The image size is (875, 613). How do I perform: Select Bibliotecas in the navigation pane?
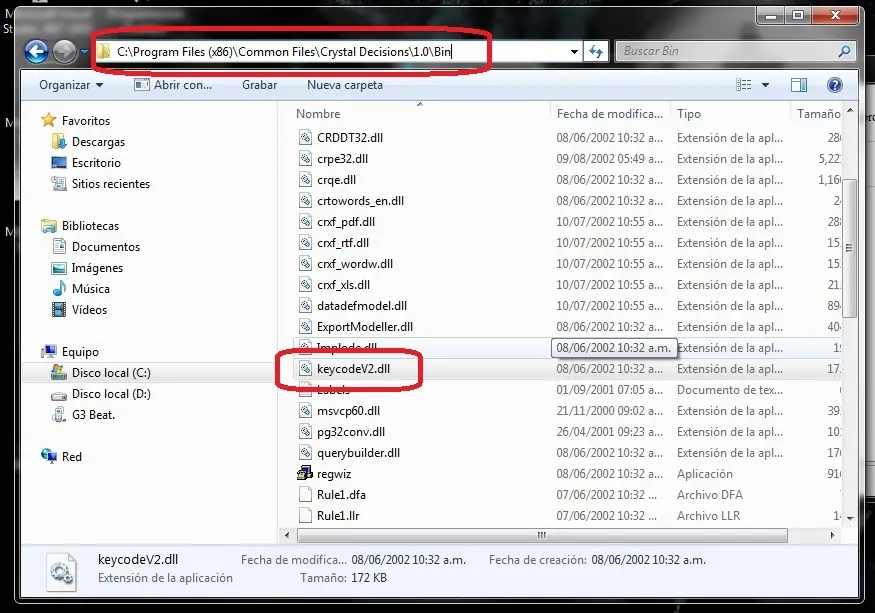(x=90, y=226)
